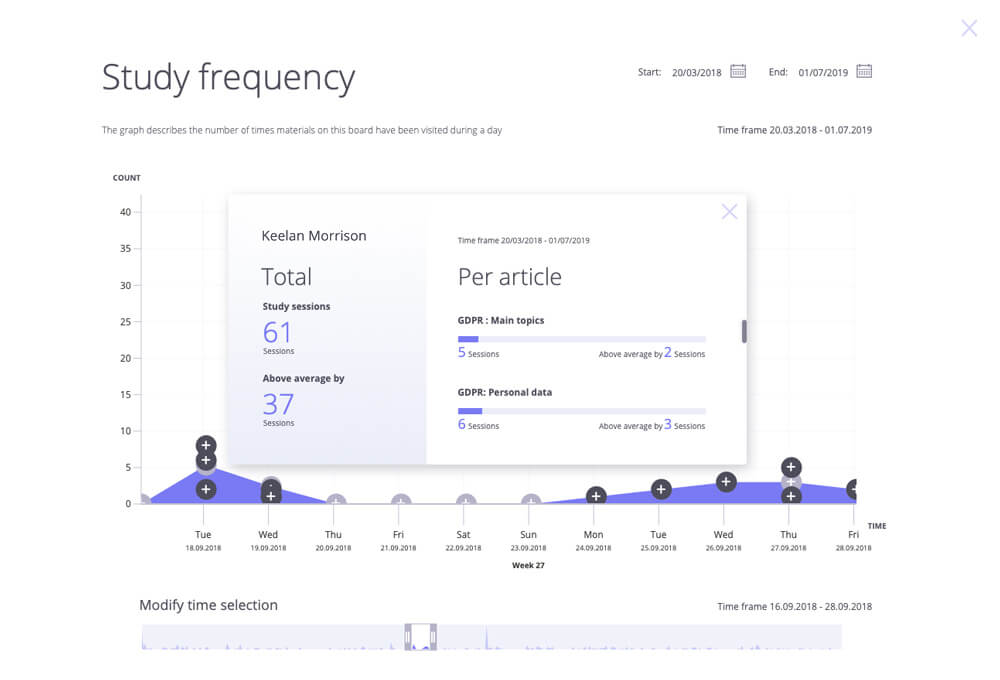Click the GDPR : Main topics progress bar

pyautogui.click(x=582, y=339)
